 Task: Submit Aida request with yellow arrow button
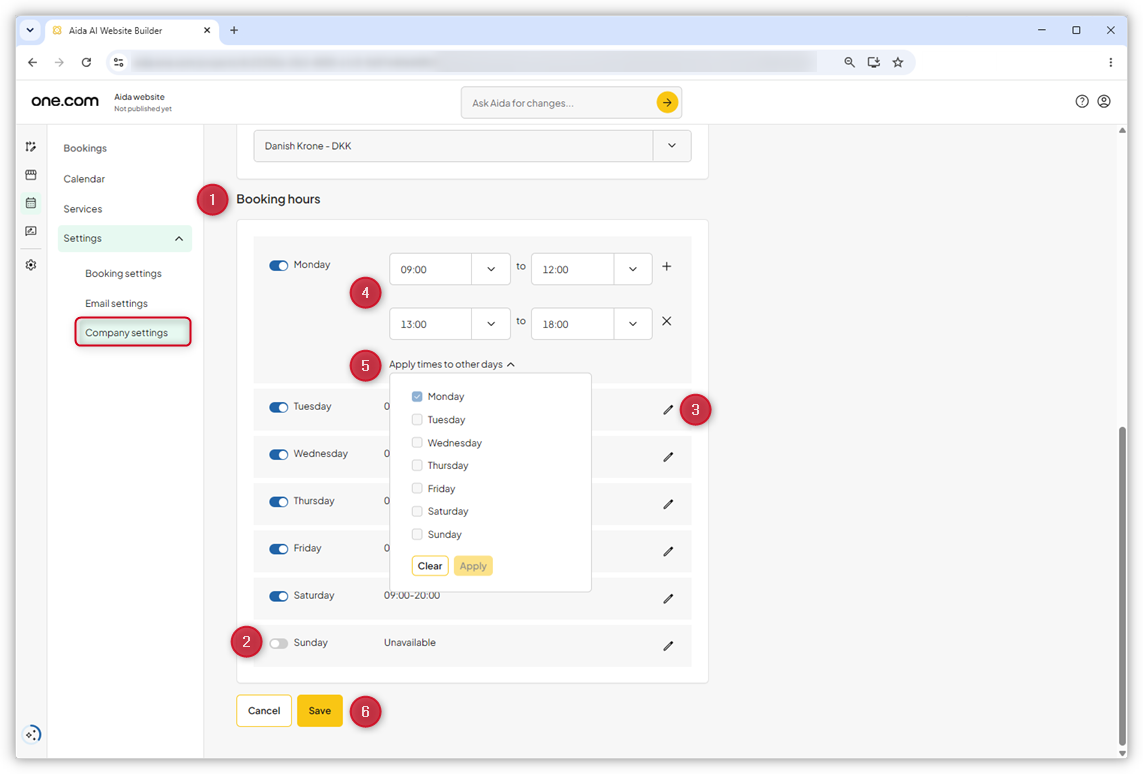(x=667, y=103)
